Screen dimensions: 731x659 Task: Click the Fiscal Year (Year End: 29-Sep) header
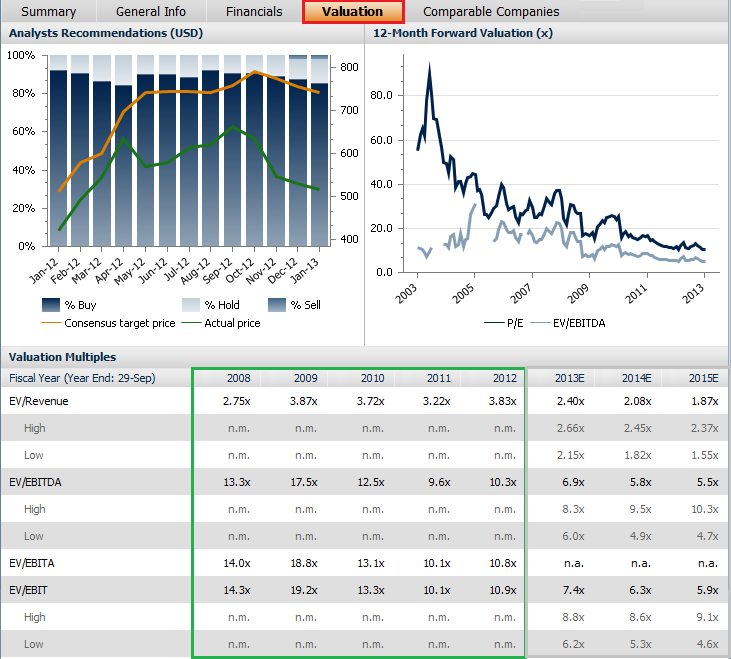point(82,378)
